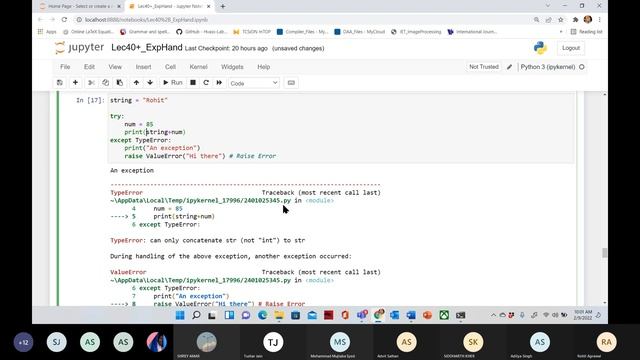Grab the notebook vertical scrollbar thumb
Viewport: 640px width, 360px height.
604,253
